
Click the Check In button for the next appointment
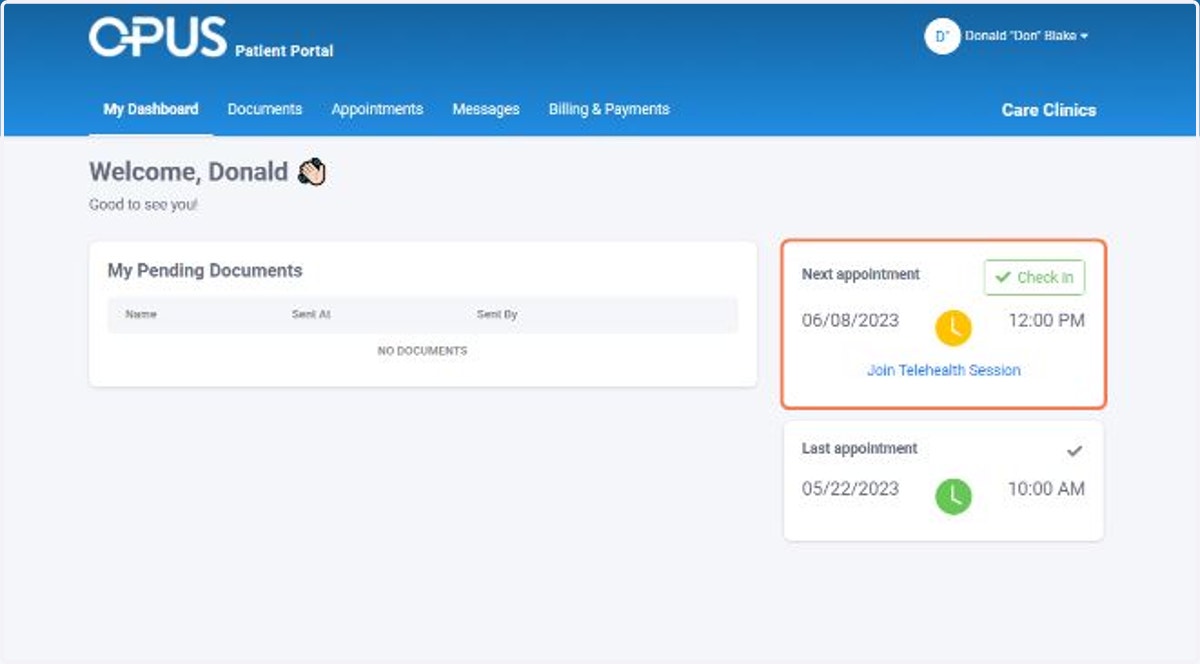pyautogui.click(x=1034, y=278)
